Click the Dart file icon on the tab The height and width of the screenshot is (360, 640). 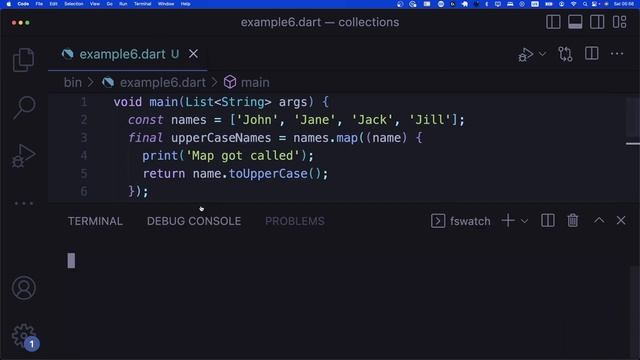point(67,54)
